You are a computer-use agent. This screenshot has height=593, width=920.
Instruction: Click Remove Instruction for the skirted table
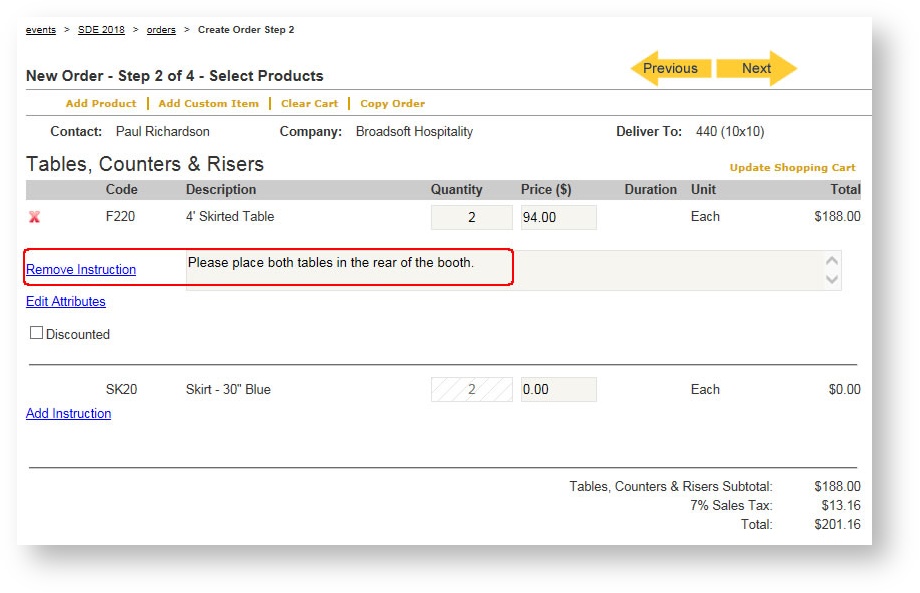[x=81, y=269]
